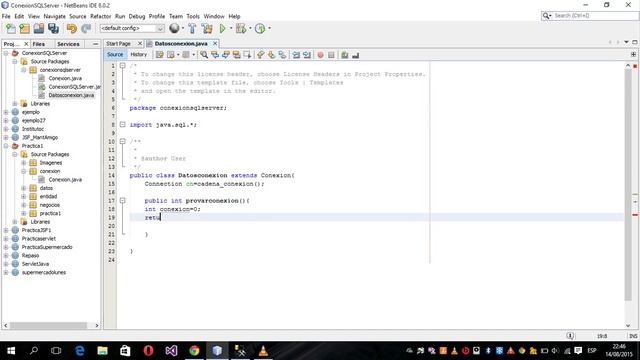Click the Undo arrow icon
The image size is (640, 360).
click(x=72, y=29)
